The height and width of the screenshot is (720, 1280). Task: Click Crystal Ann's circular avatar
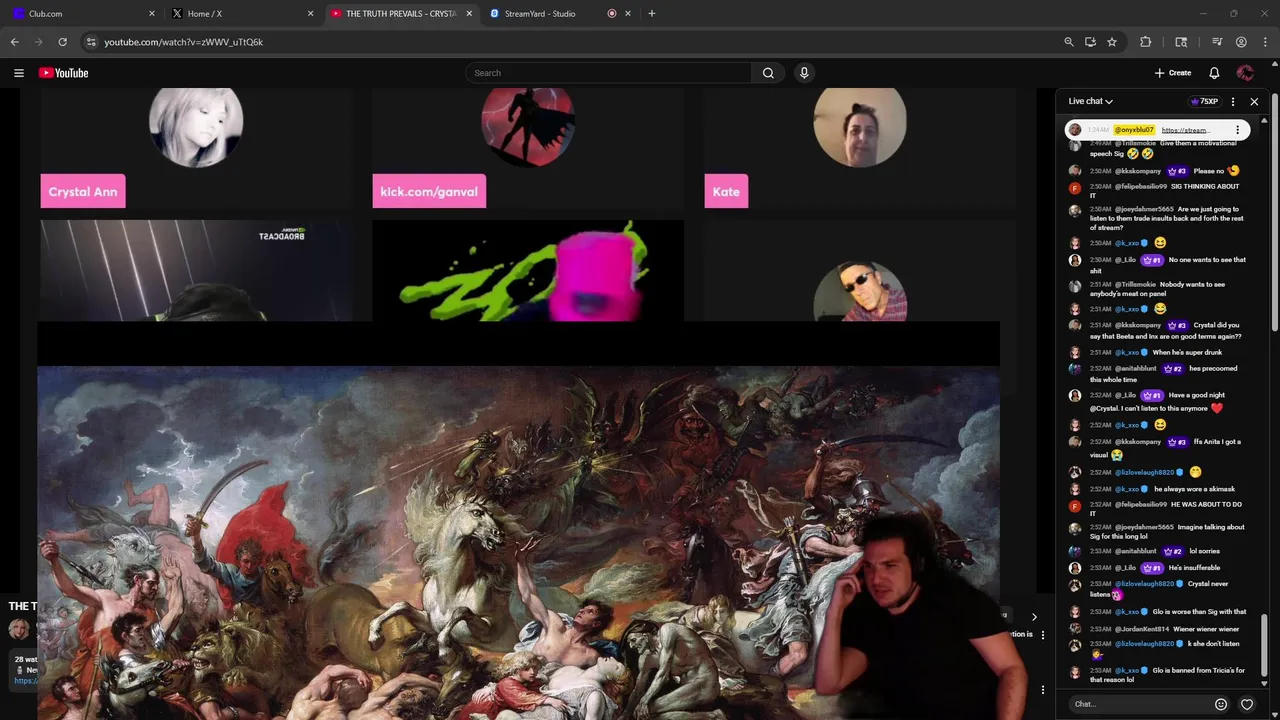196,126
